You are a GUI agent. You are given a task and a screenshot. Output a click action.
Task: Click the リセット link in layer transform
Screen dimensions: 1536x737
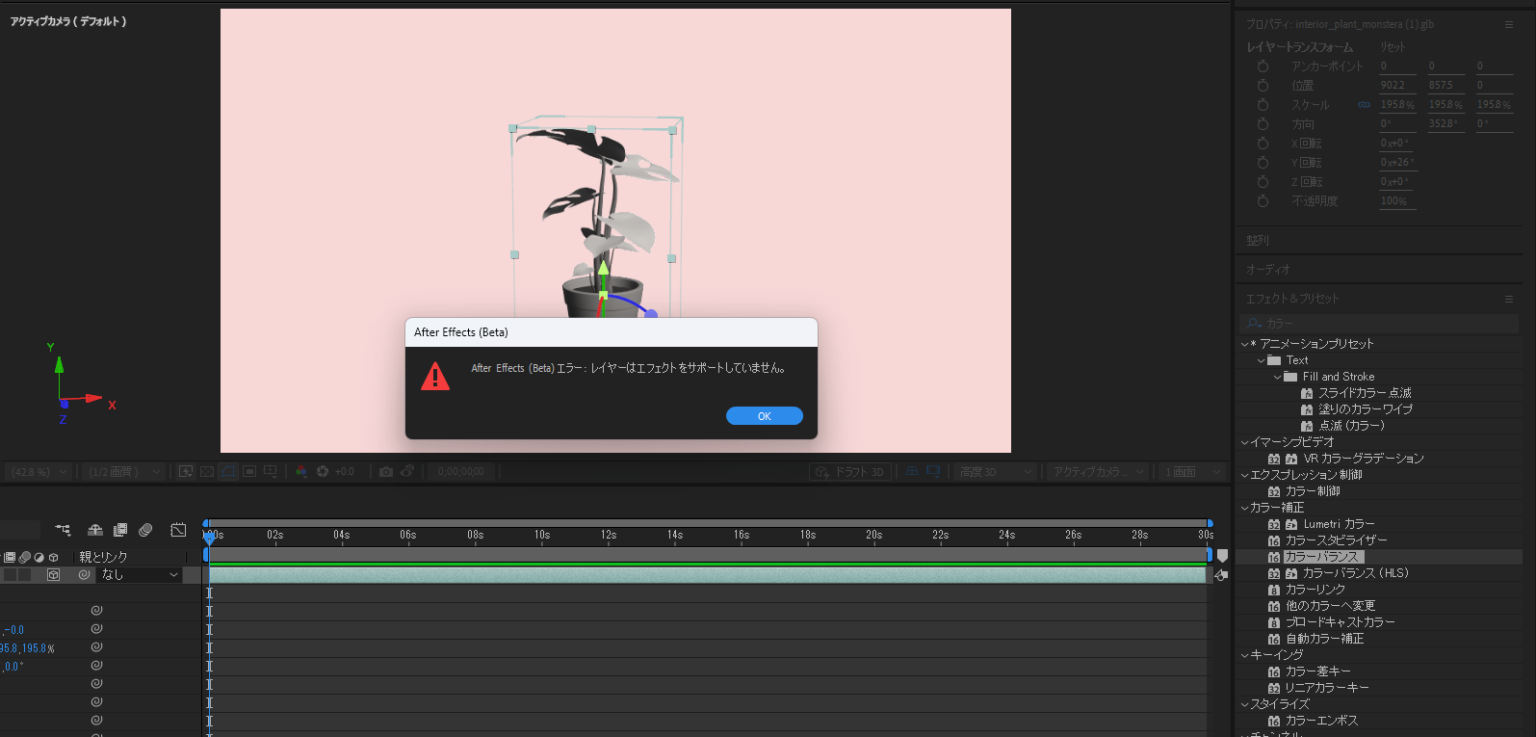[1393, 47]
